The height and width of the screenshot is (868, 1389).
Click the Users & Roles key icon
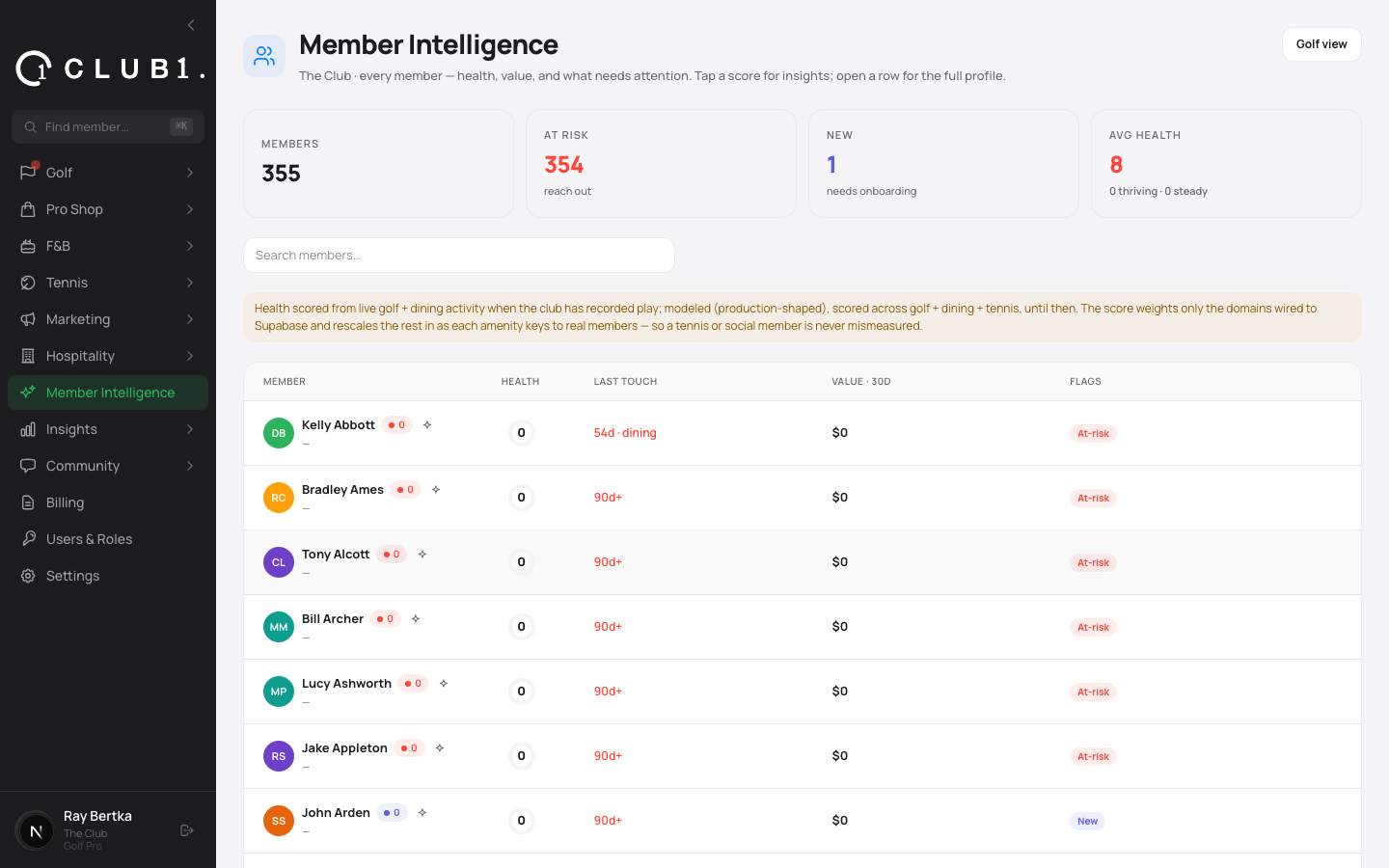tap(28, 539)
